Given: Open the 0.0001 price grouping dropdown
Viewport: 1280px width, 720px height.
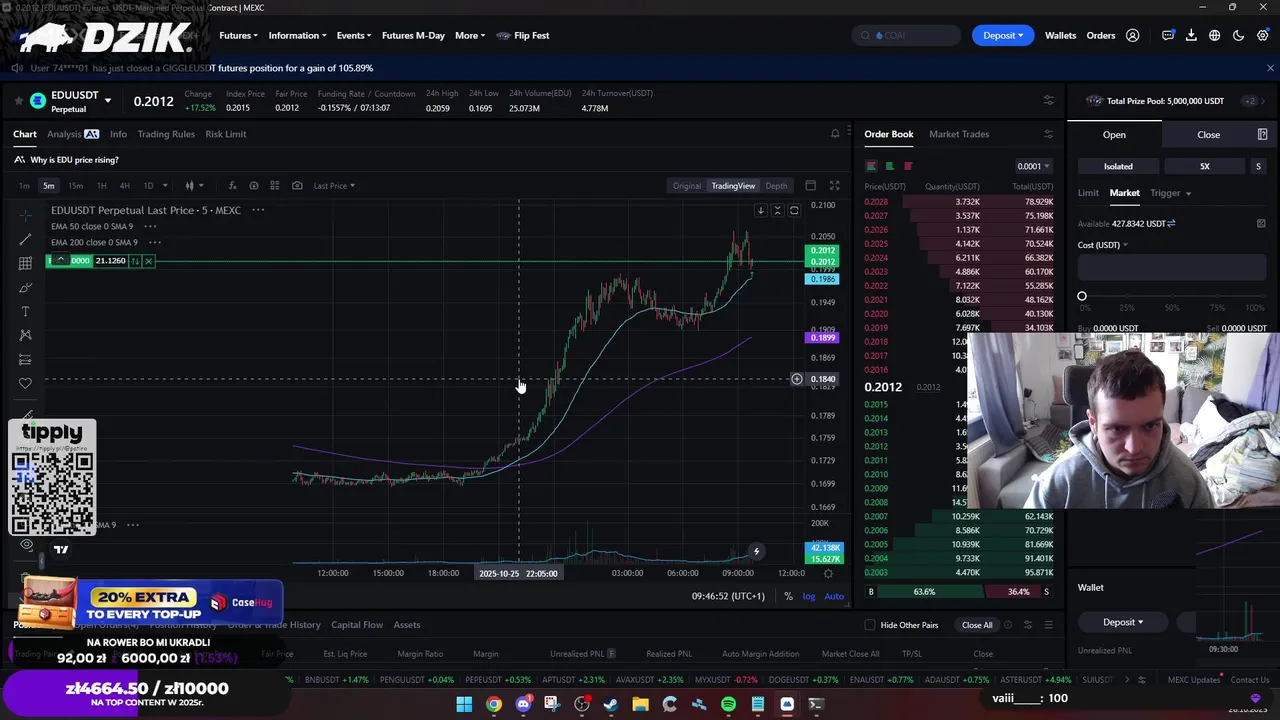Looking at the screenshot, I should (1033, 166).
